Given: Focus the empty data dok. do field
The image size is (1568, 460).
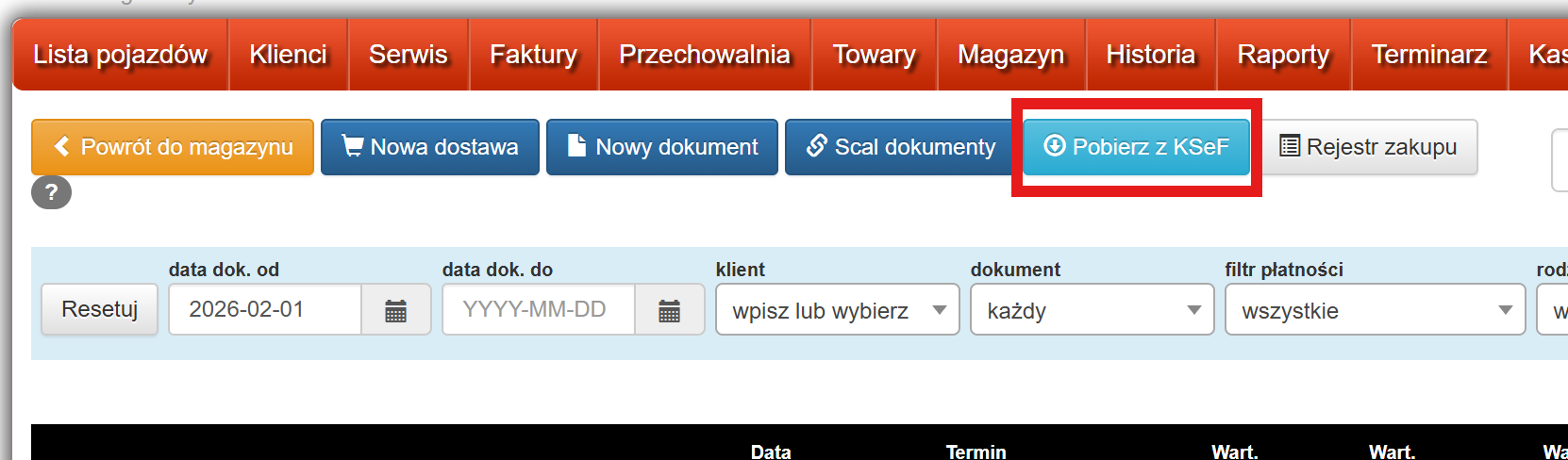Looking at the screenshot, I should click(x=539, y=310).
